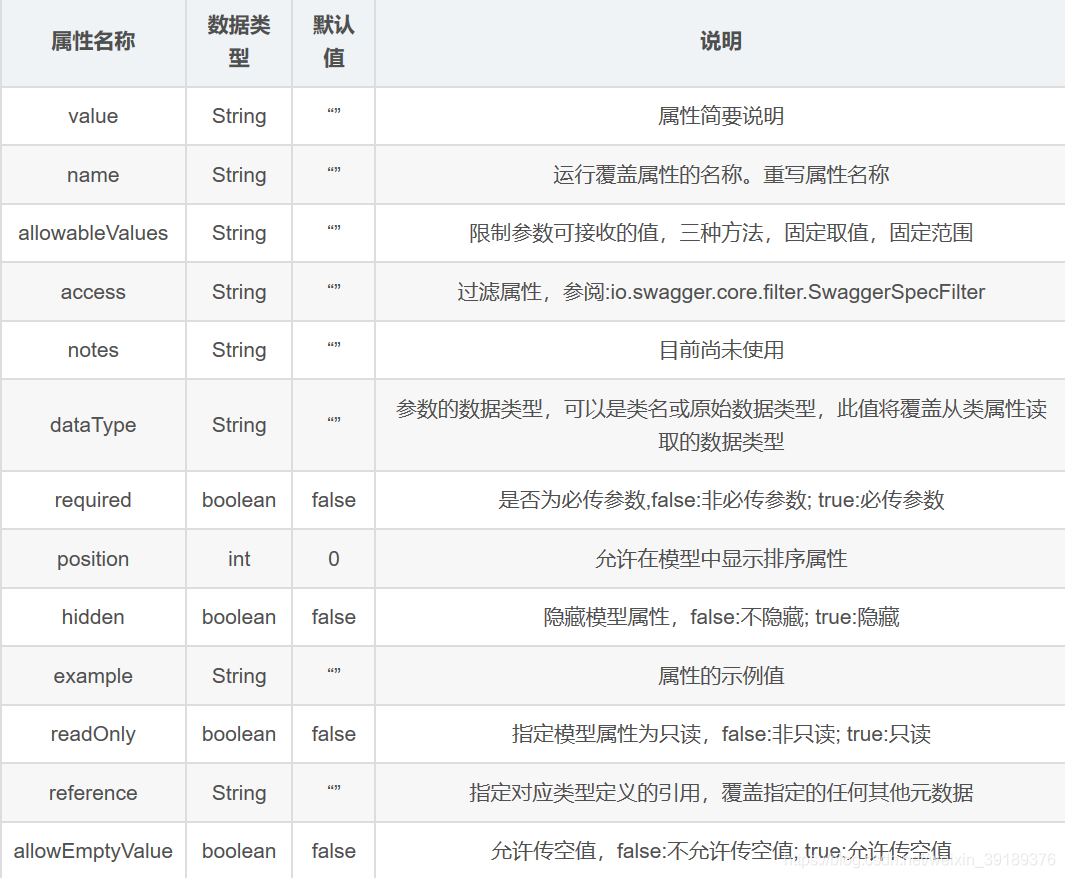
Task: Click the access property name
Action: [93, 291]
